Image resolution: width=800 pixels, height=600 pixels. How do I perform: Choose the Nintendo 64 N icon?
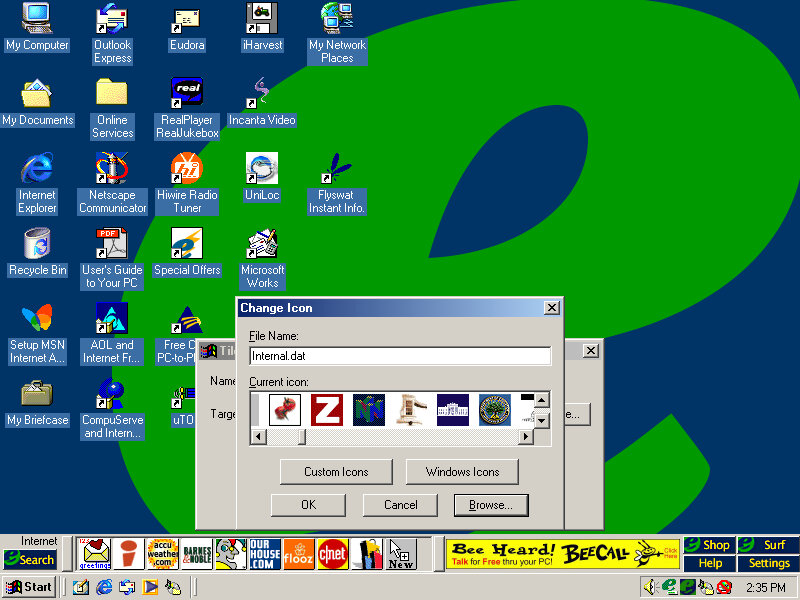click(x=369, y=410)
